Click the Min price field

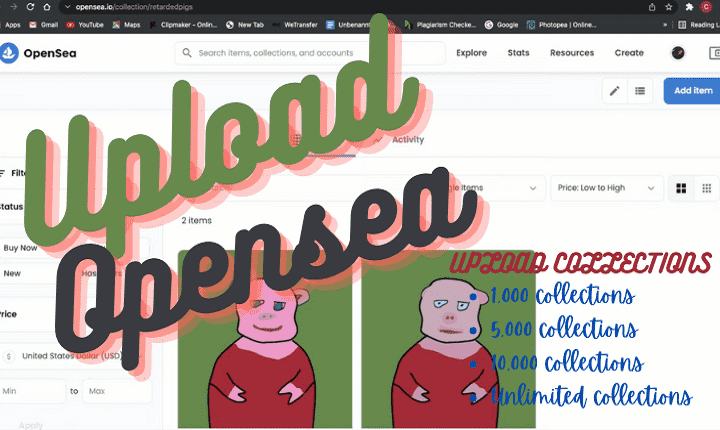click(32, 391)
